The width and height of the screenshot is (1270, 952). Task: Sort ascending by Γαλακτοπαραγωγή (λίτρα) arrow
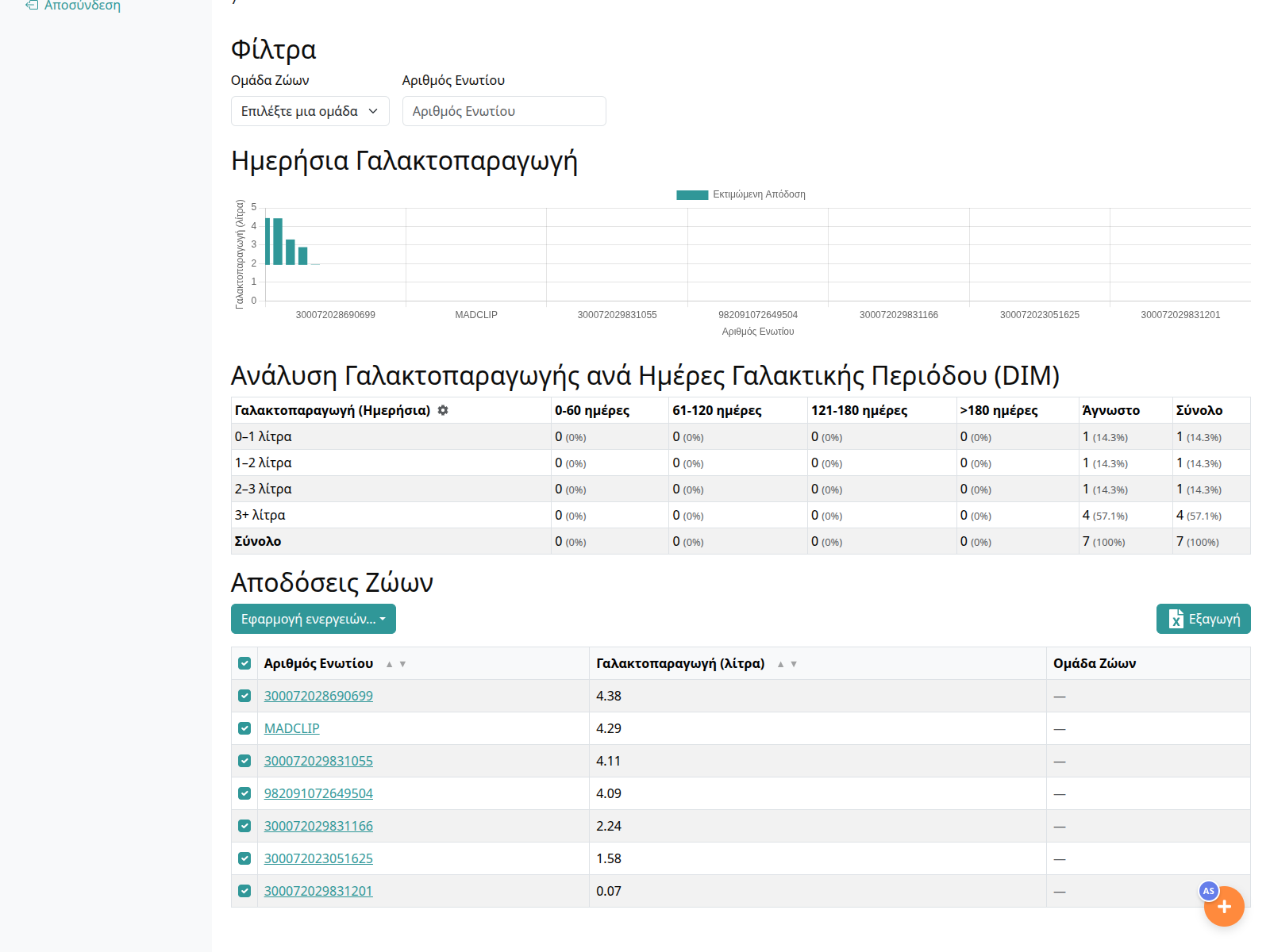point(780,664)
